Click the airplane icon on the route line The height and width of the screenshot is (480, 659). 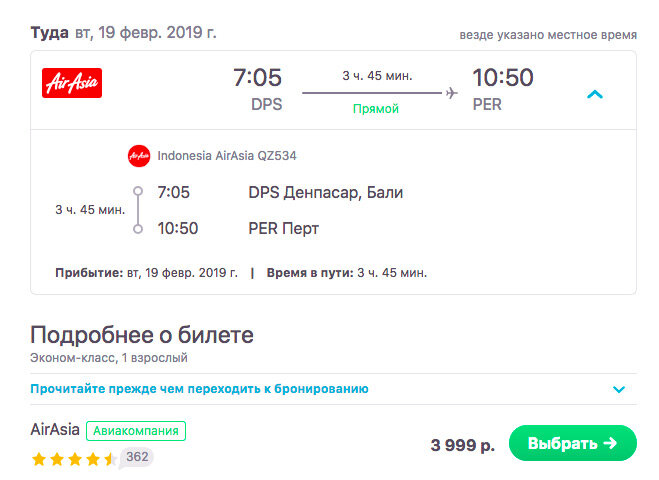(x=451, y=92)
